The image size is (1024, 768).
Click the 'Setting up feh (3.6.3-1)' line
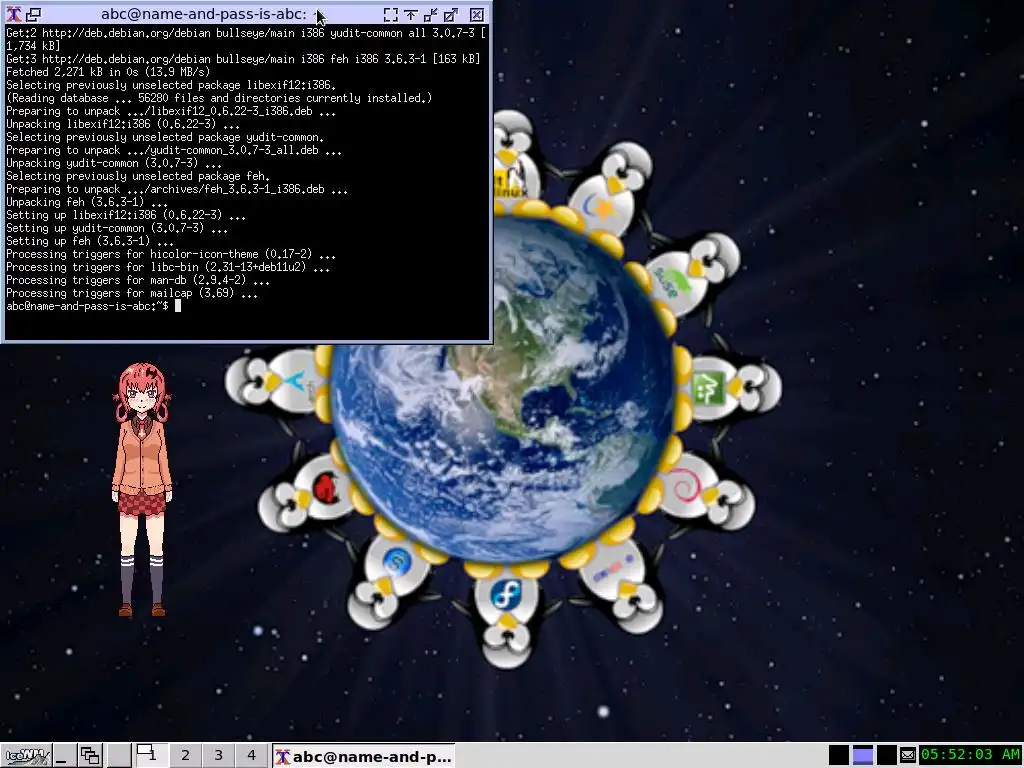[89, 241]
